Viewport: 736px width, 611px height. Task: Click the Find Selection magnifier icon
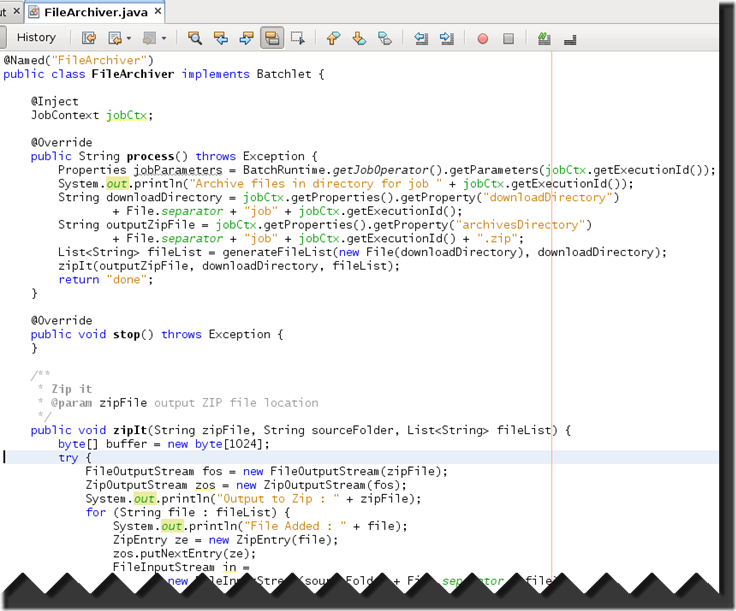click(195, 38)
